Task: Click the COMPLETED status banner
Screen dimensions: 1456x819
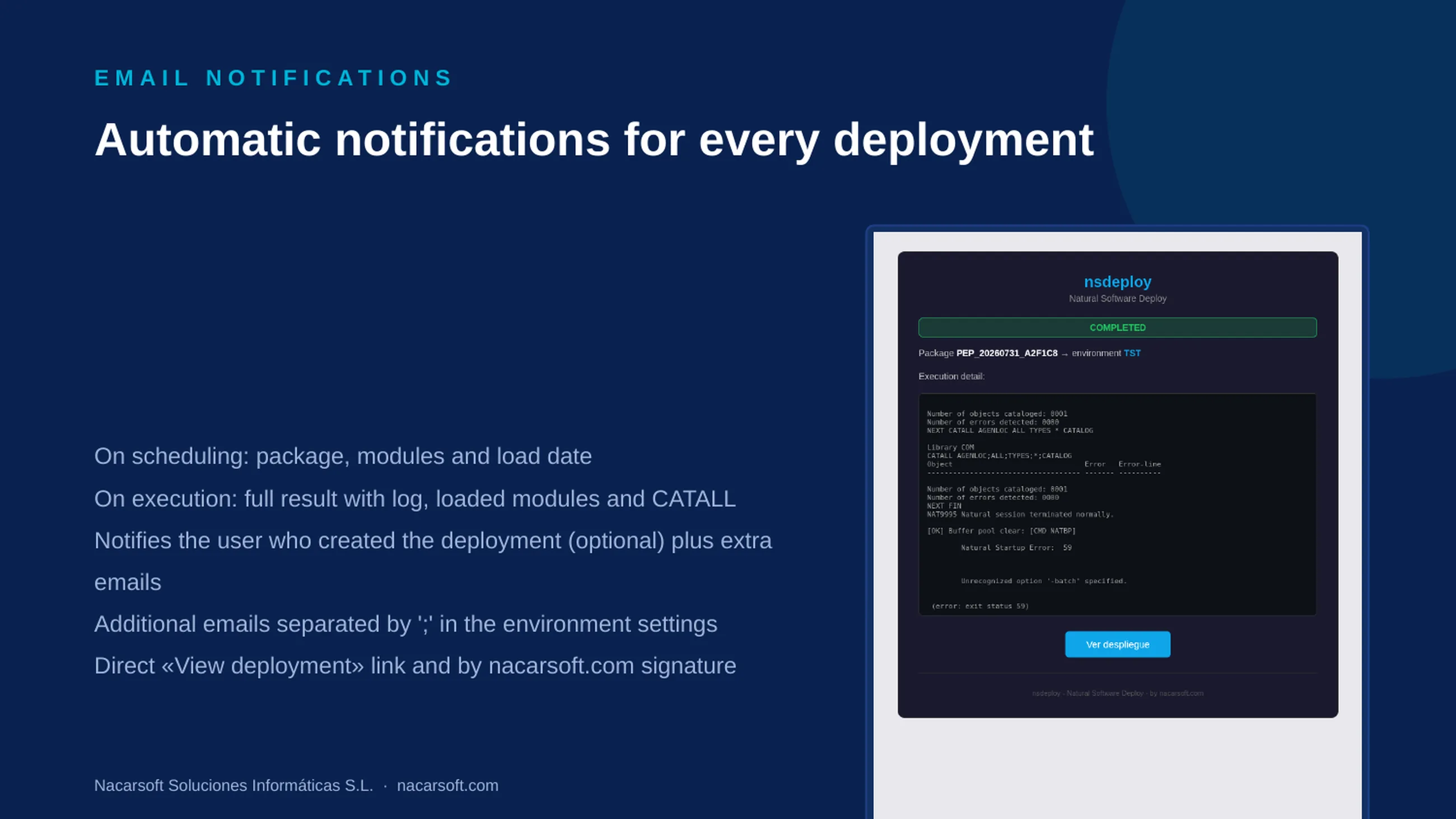Action: pos(1117,328)
